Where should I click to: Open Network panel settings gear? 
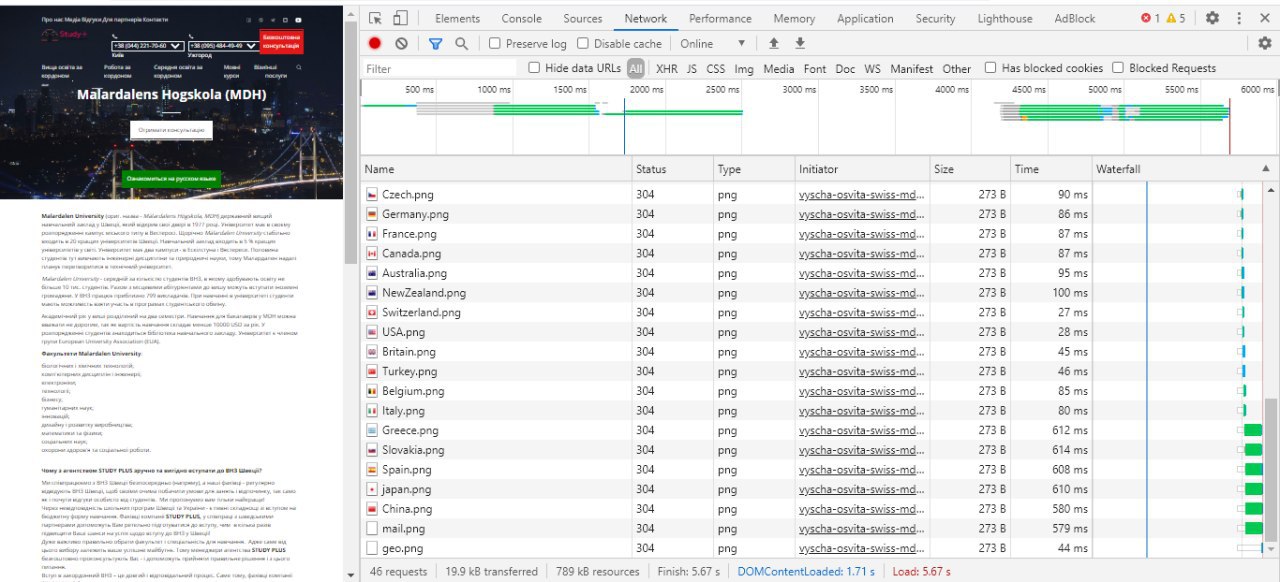click(1265, 43)
